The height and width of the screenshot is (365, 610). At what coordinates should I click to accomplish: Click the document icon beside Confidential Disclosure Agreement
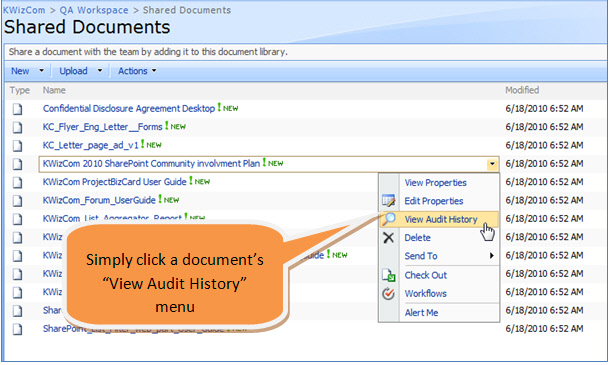click(x=17, y=109)
